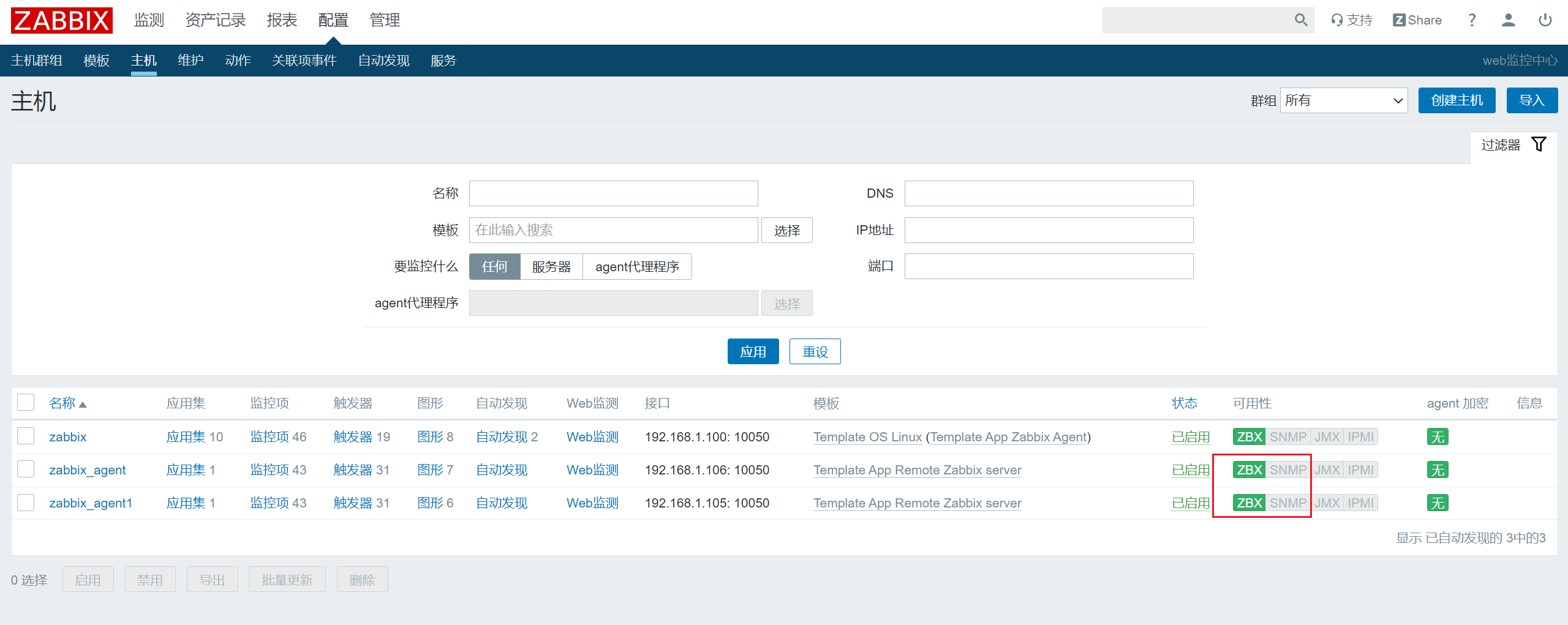Click 选择 button next to 模板 field
The width and height of the screenshot is (1568, 625).
pyautogui.click(x=787, y=230)
